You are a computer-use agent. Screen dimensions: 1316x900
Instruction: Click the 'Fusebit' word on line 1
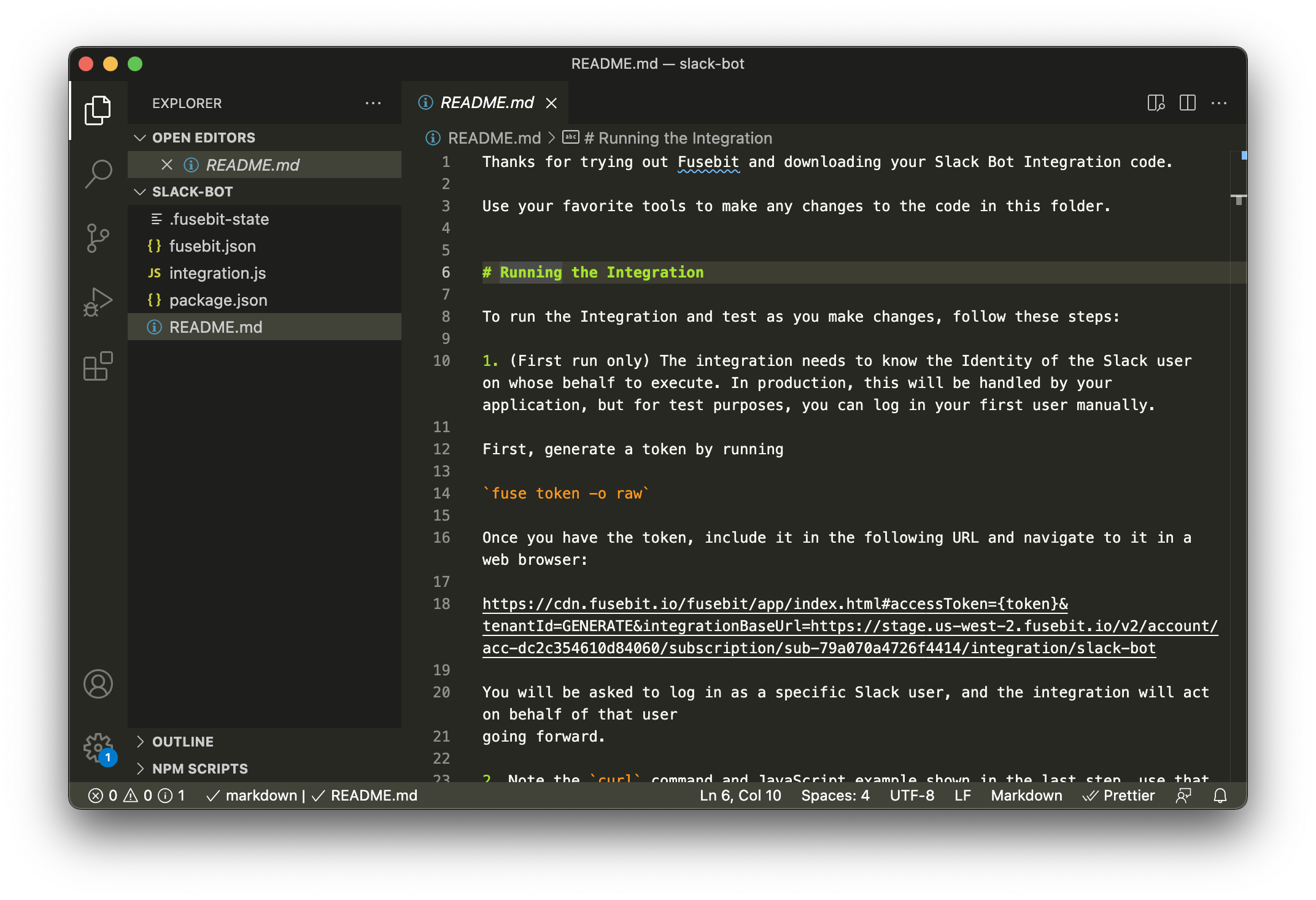pyautogui.click(x=708, y=162)
